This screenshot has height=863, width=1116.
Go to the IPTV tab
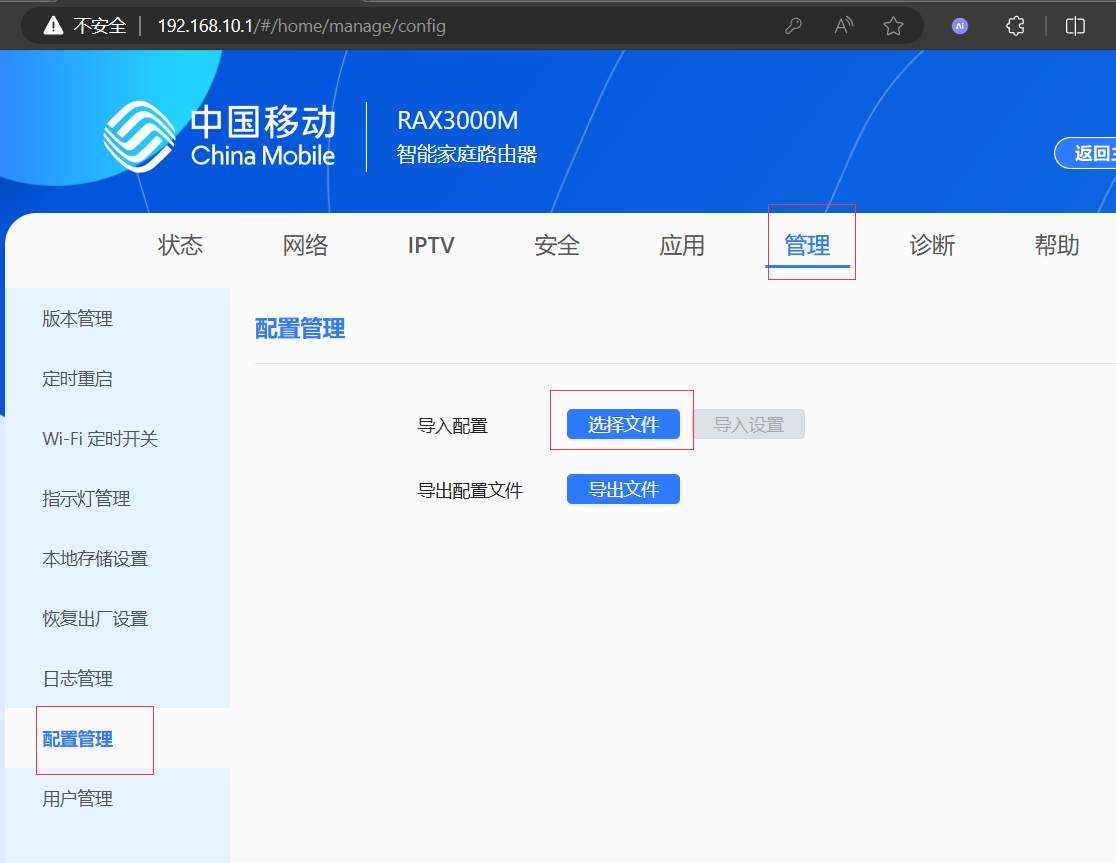click(x=431, y=245)
